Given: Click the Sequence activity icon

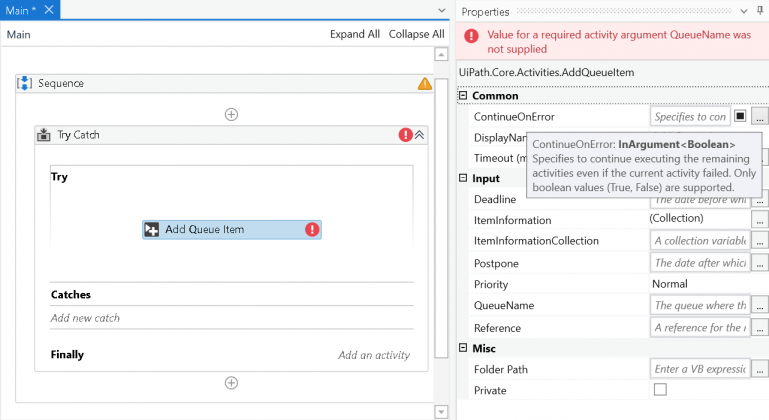Looking at the screenshot, I should (25, 83).
